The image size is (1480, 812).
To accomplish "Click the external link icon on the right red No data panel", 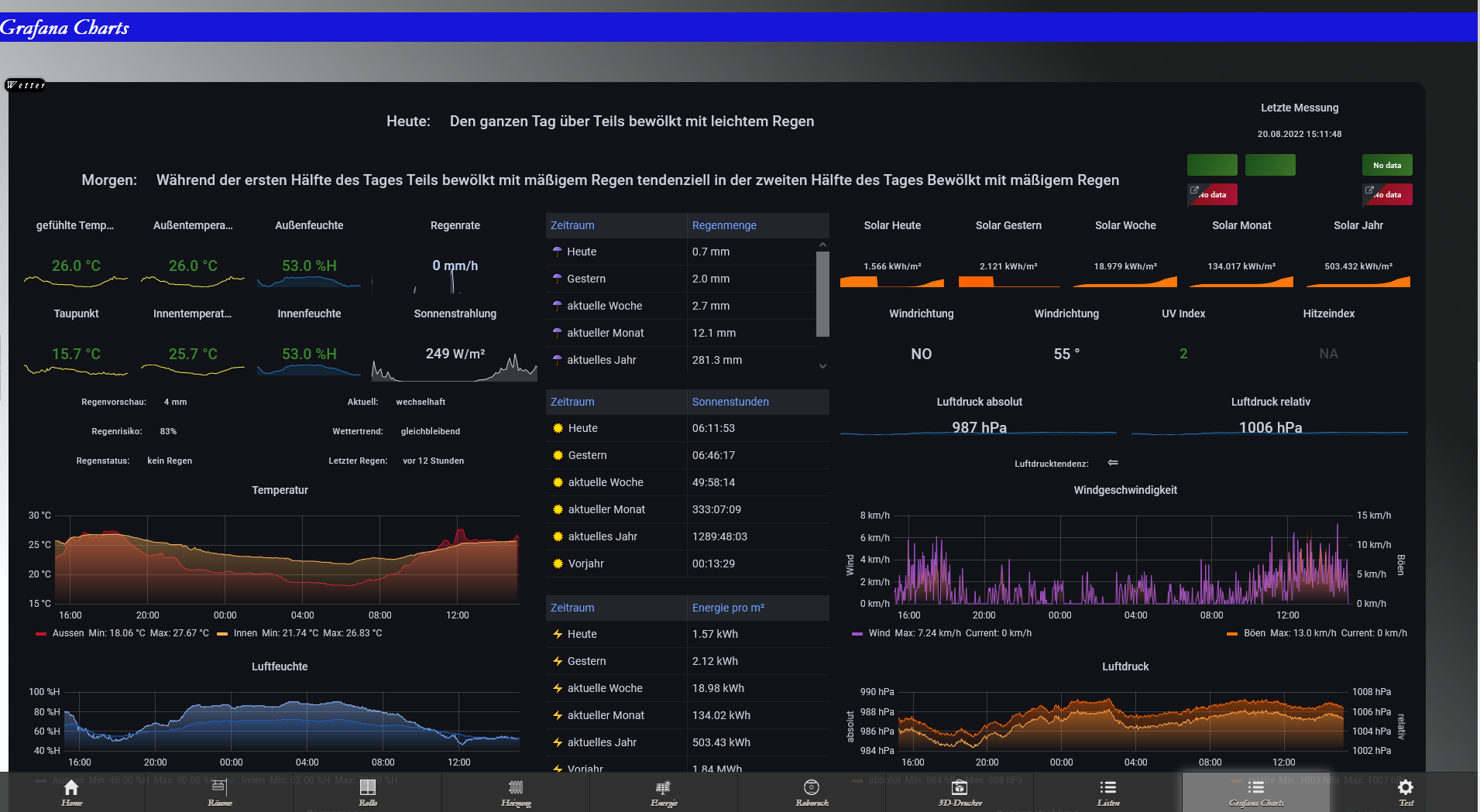I will pos(1369,190).
